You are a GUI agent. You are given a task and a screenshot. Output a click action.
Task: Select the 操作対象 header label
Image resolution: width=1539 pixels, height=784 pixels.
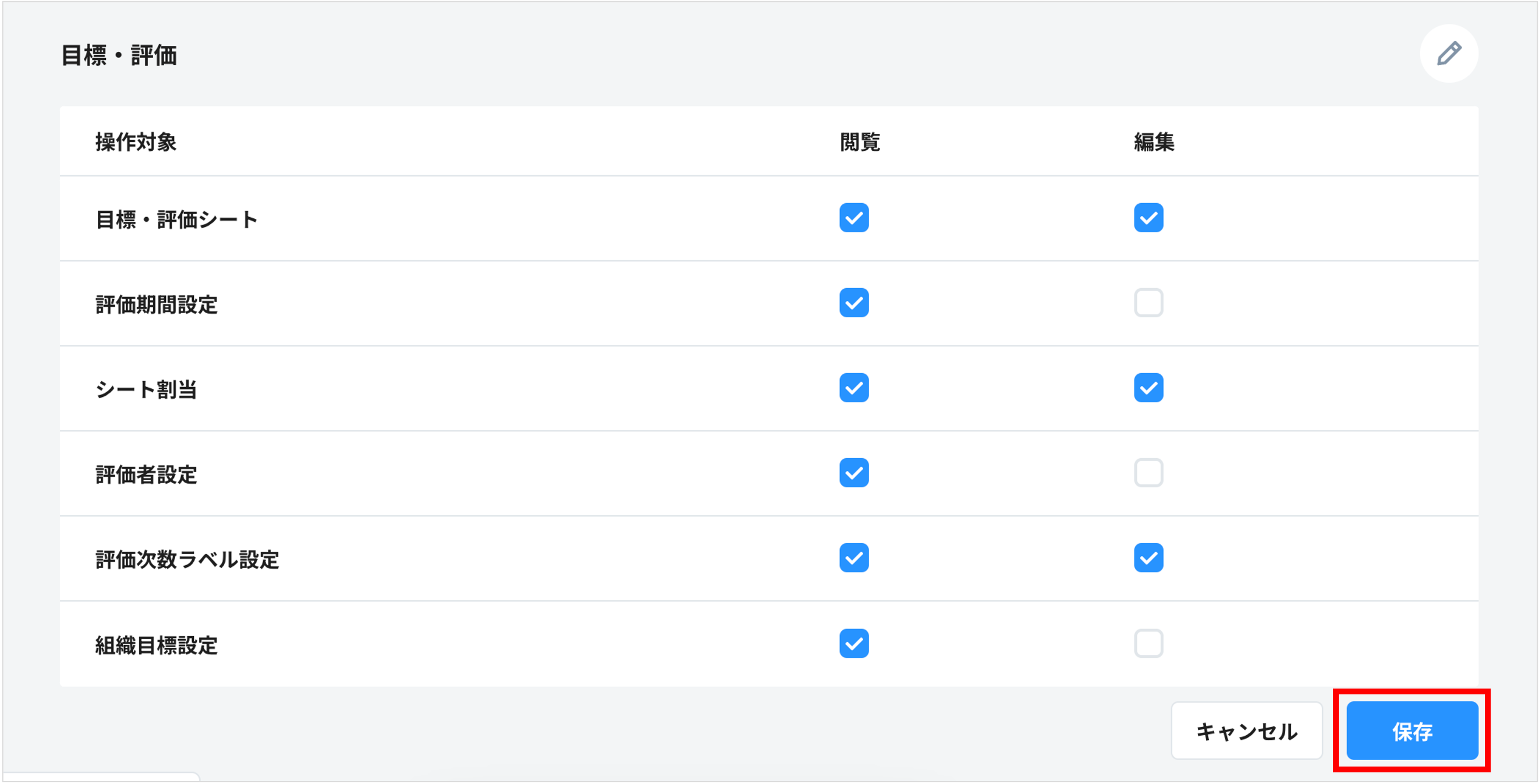click(136, 142)
